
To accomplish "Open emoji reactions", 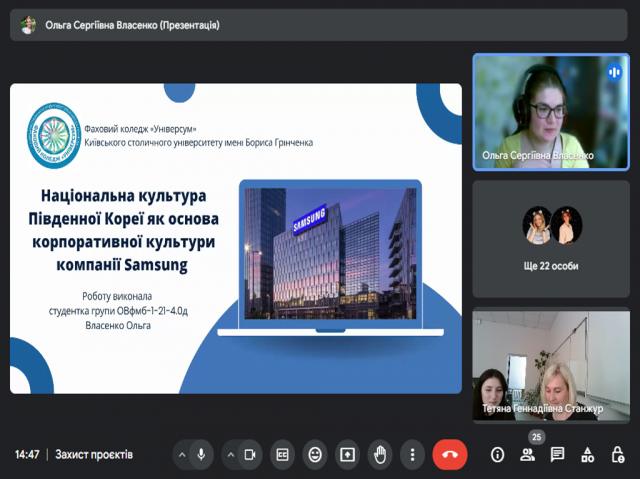I will [315, 455].
